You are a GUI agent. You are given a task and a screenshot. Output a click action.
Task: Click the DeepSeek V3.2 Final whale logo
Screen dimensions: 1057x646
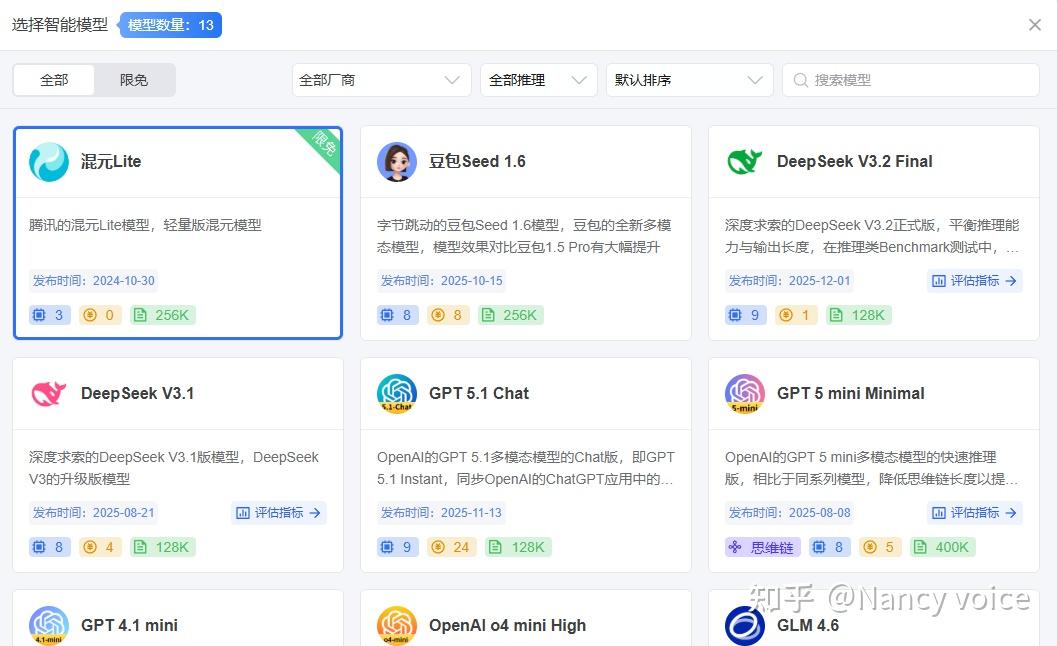[745, 162]
